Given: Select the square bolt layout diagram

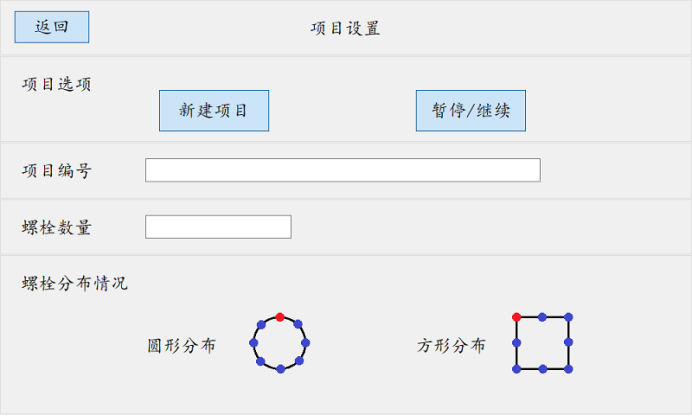Looking at the screenshot, I should coord(542,343).
